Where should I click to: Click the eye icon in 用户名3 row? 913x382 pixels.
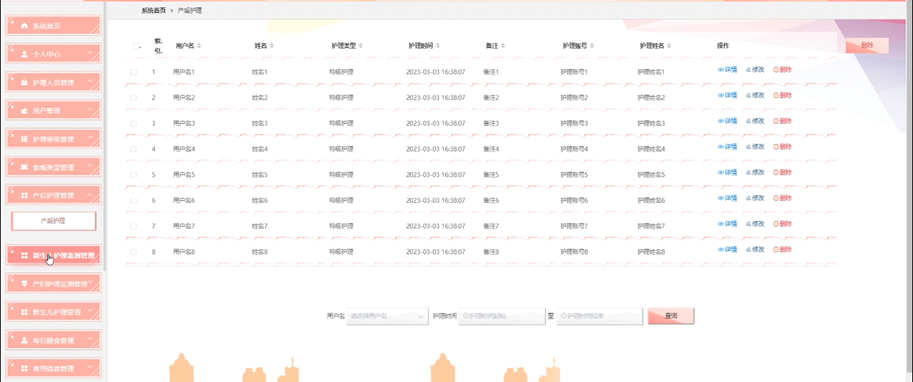pos(720,121)
